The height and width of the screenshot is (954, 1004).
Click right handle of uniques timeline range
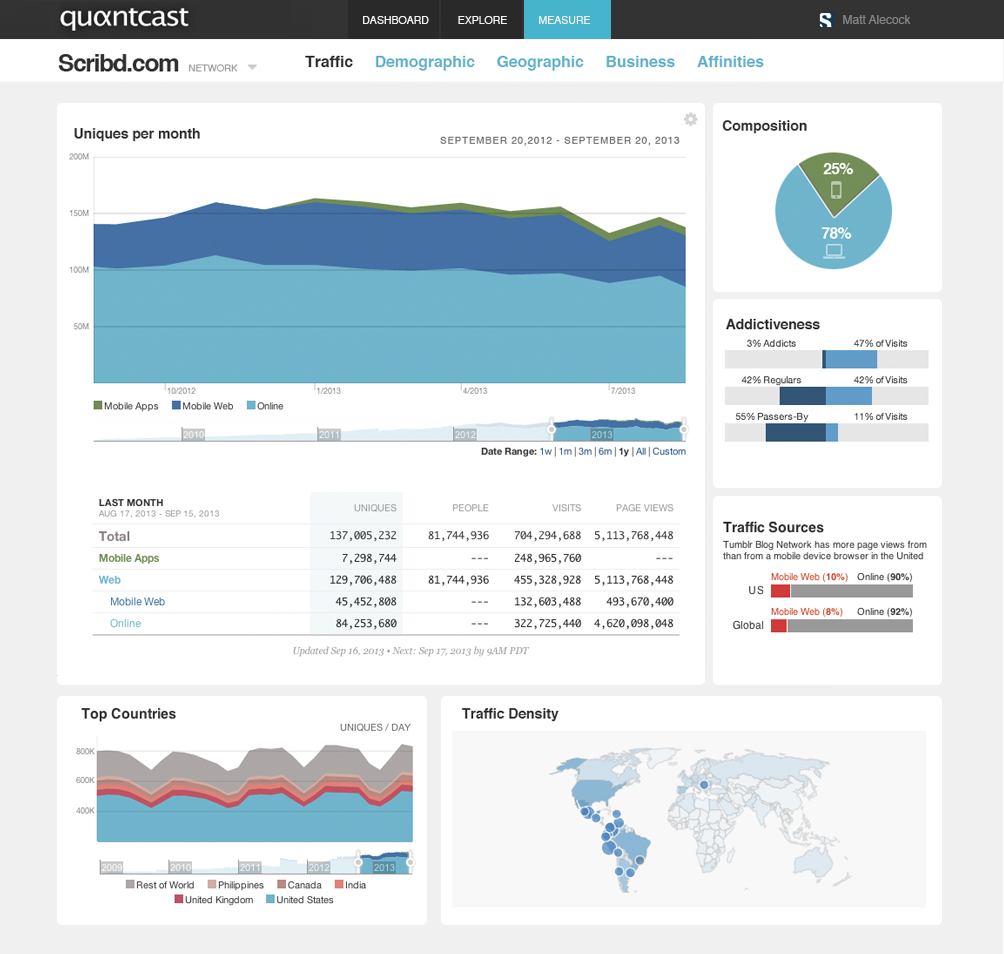coord(684,429)
